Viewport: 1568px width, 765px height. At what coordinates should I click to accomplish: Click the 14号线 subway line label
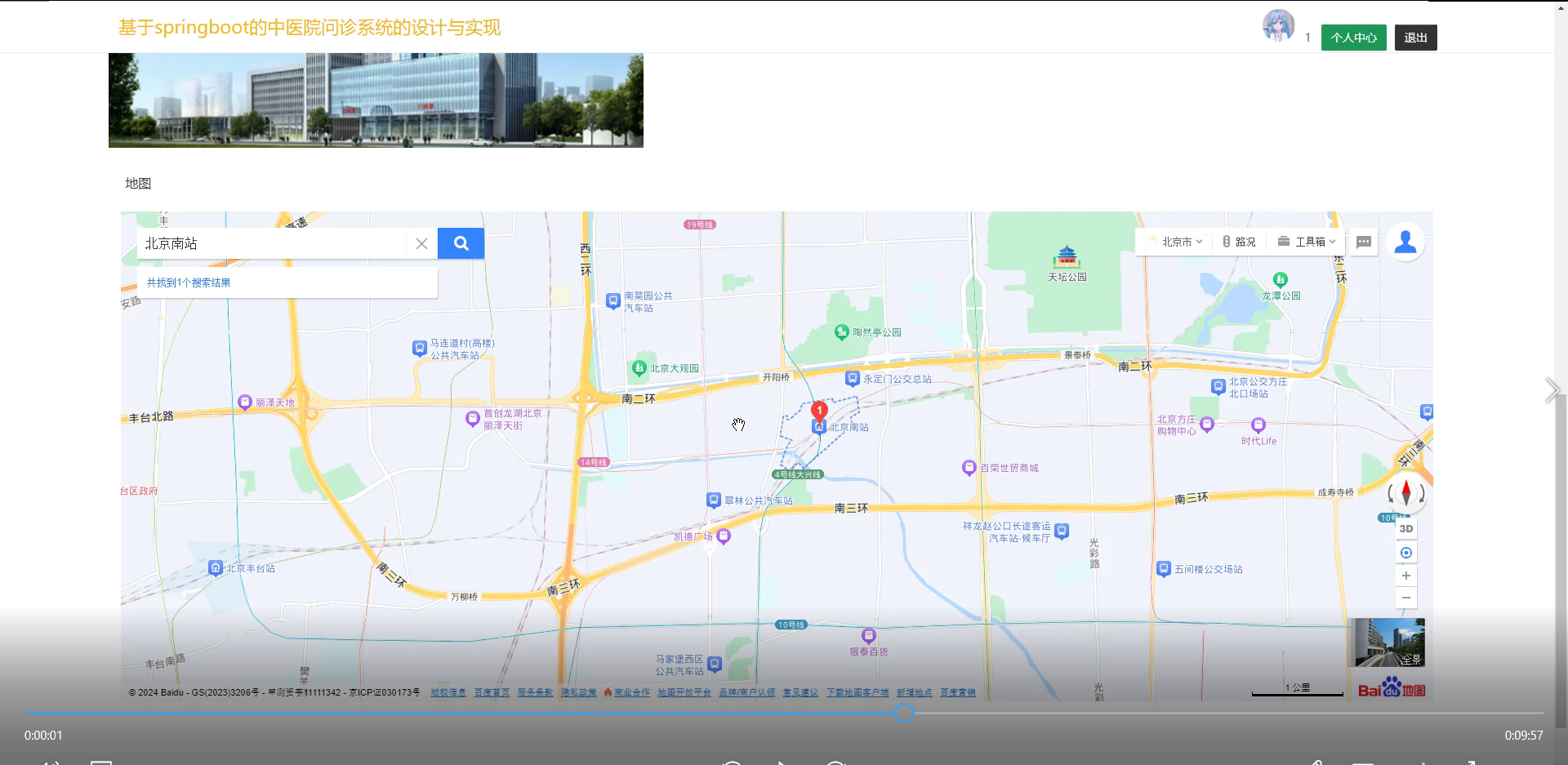(594, 462)
